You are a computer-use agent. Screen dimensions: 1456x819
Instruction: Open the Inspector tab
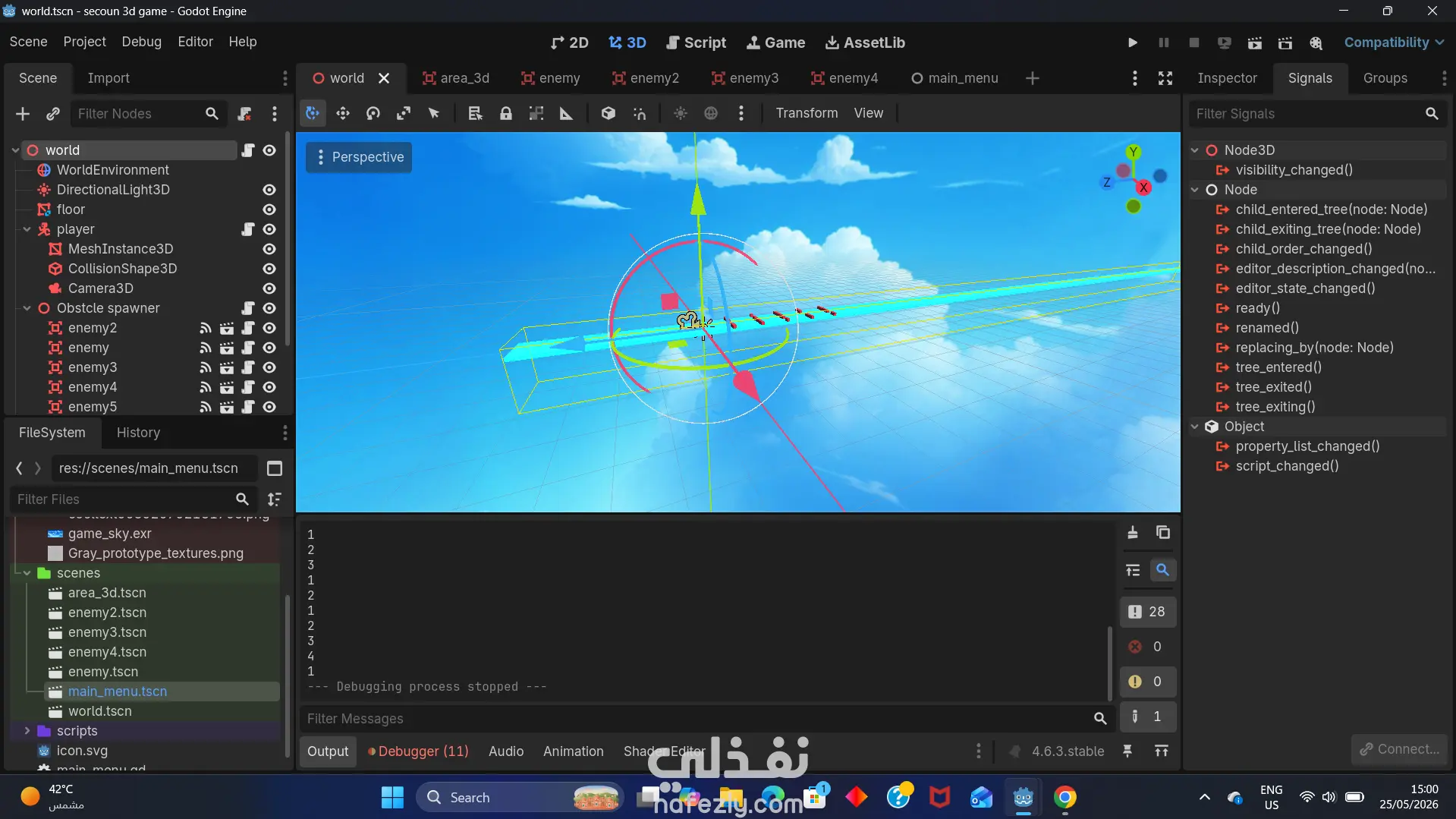click(x=1227, y=78)
